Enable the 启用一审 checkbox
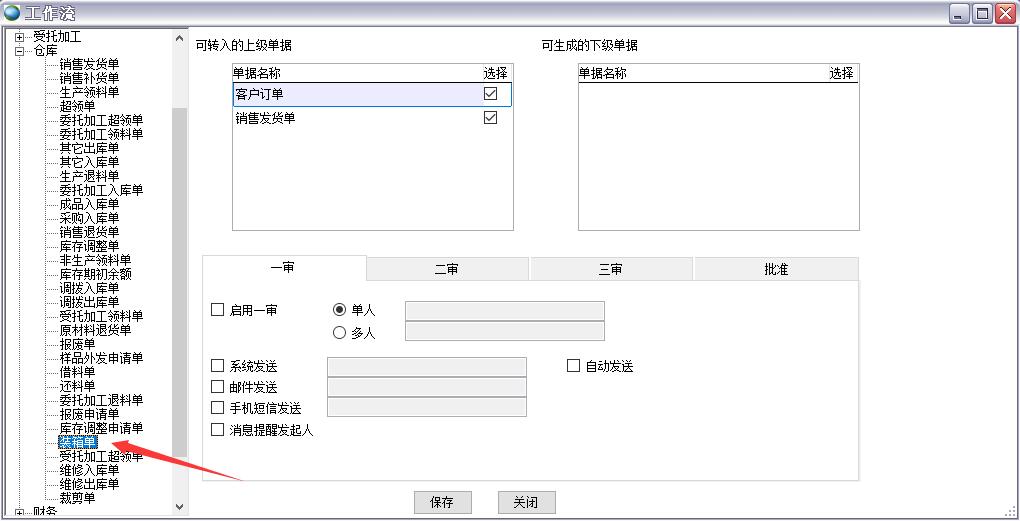Screen dimensions: 1020x521 click(218, 310)
